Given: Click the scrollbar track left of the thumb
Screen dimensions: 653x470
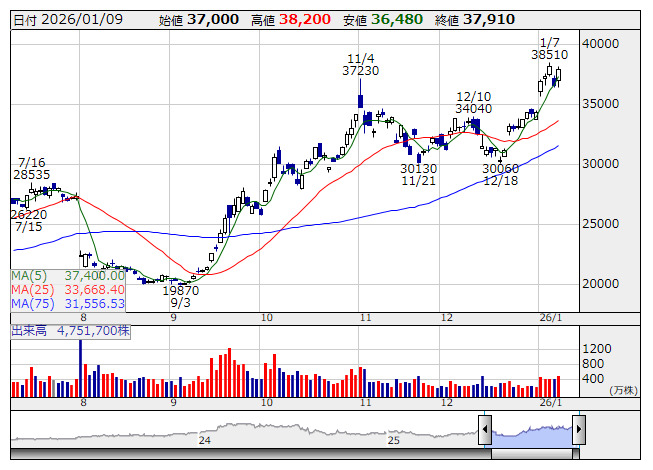Looking at the screenshot, I should [251, 454].
